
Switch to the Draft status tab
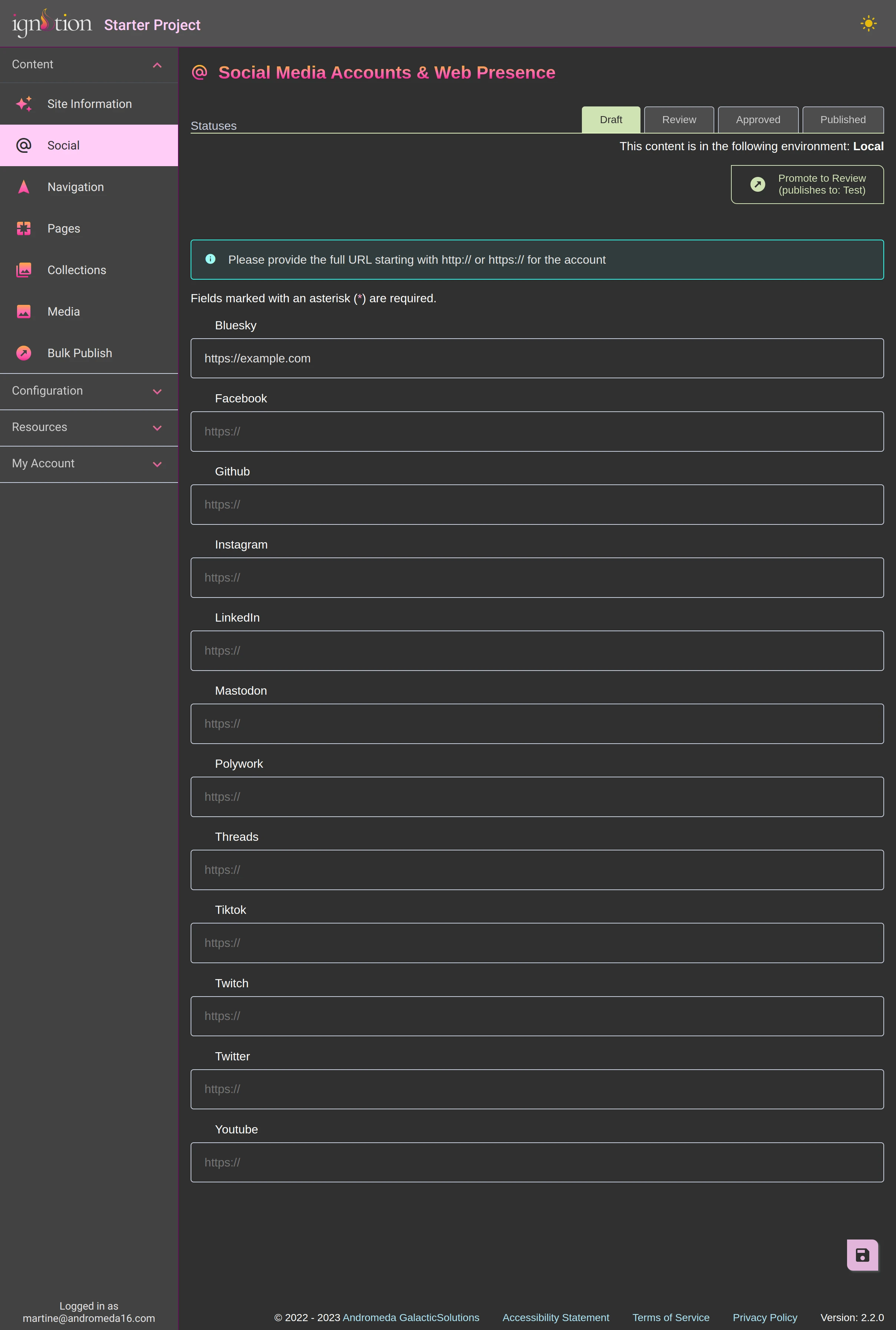(x=611, y=119)
